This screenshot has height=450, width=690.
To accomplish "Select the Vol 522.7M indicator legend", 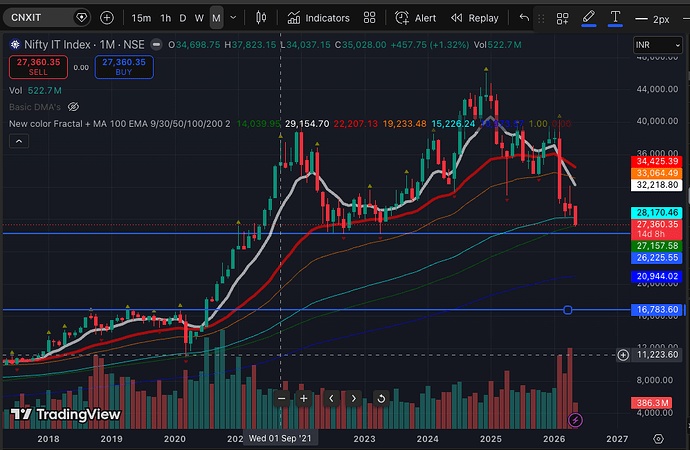I will click(35, 91).
